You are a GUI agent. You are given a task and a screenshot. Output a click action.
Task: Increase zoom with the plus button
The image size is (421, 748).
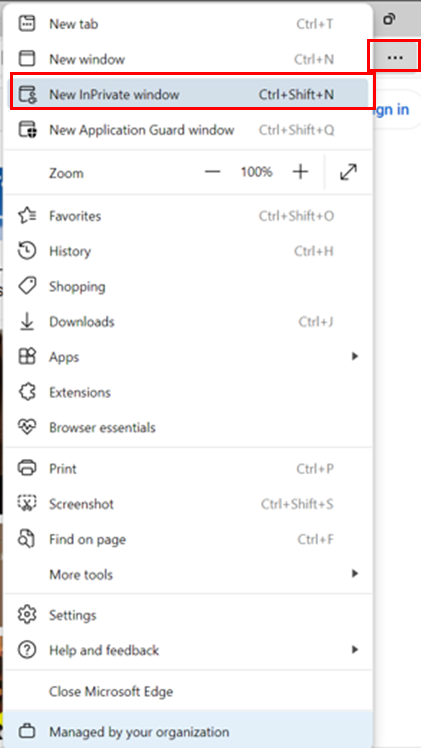coord(300,172)
